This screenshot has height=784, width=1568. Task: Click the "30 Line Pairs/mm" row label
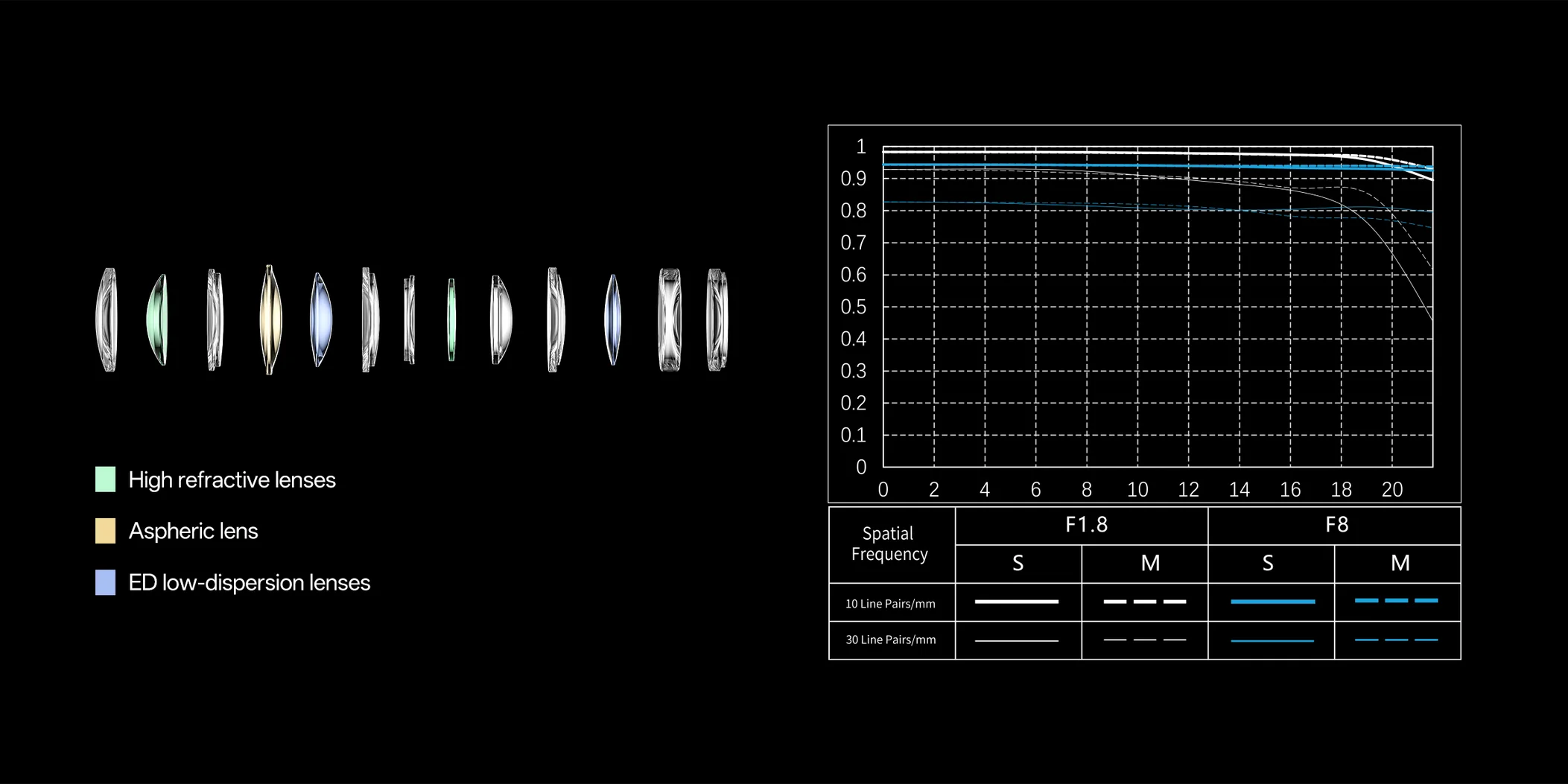coord(890,640)
